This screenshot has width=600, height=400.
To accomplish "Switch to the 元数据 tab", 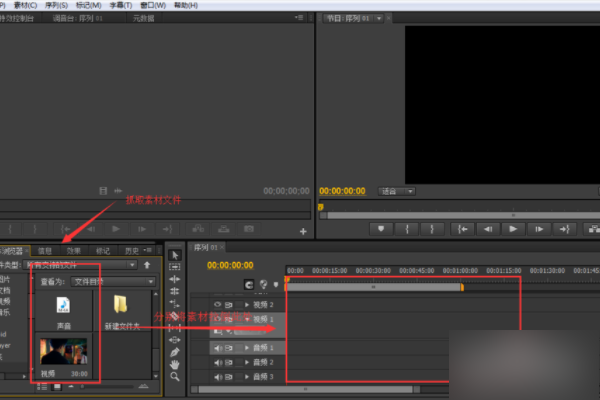I will click(x=143, y=18).
